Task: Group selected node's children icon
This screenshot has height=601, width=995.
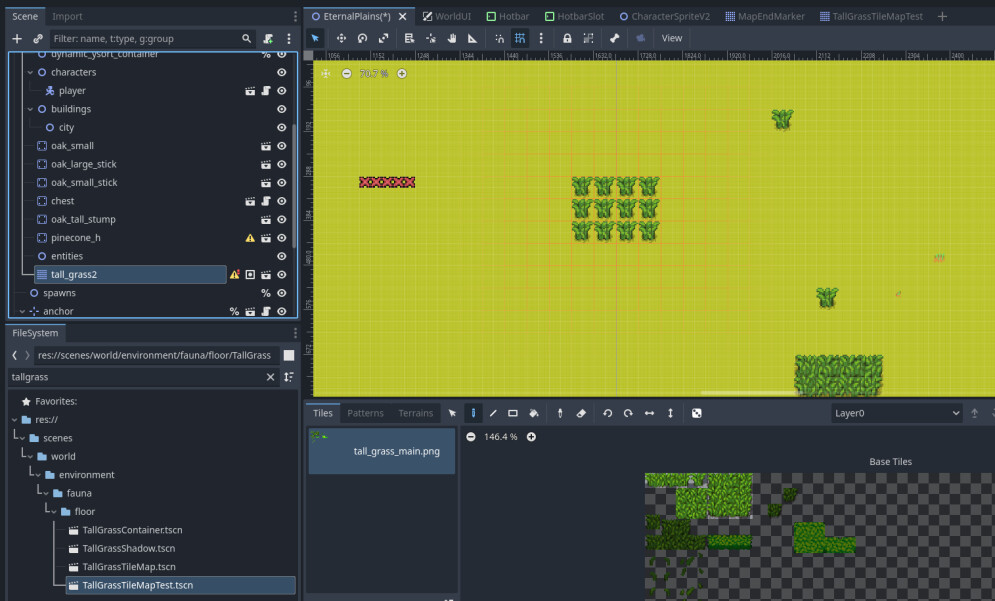Action: coord(588,38)
